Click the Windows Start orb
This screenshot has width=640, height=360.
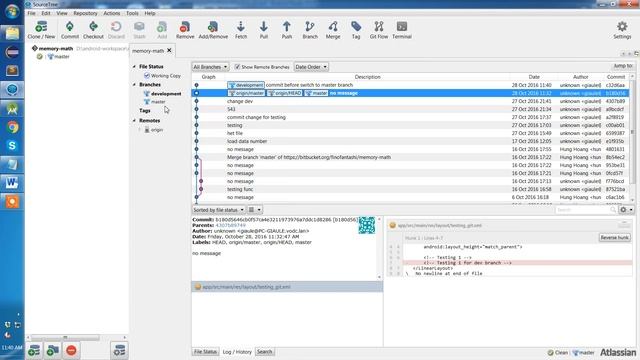[x=12, y=11]
